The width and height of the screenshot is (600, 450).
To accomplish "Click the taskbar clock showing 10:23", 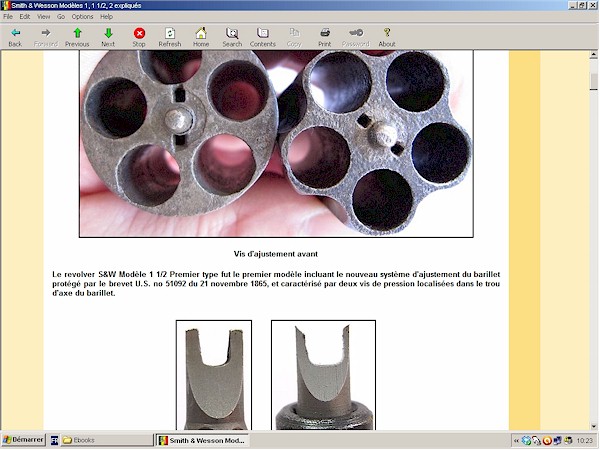I will tap(584, 440).
